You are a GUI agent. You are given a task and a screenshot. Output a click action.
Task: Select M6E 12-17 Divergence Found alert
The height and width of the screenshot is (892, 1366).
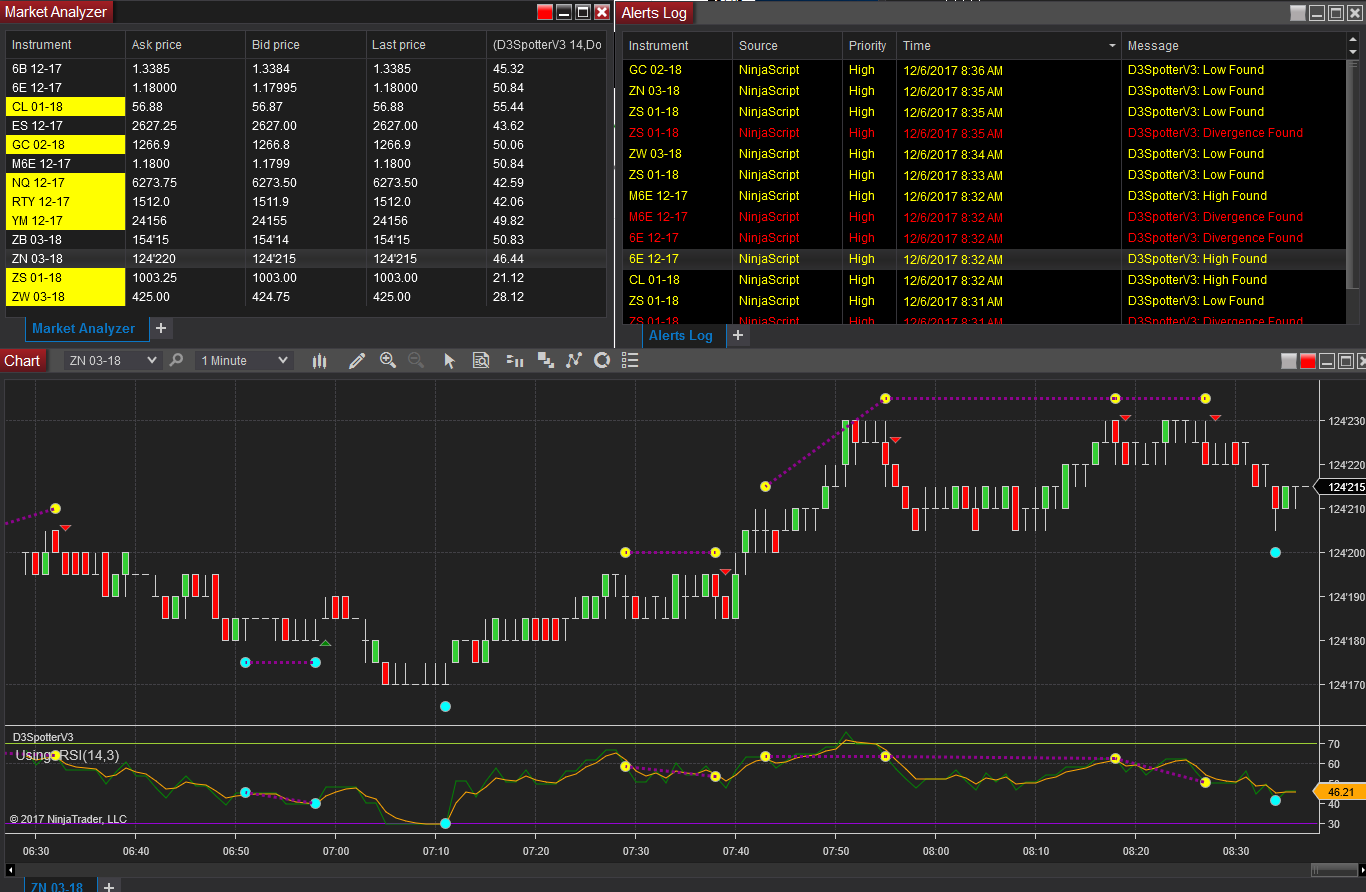pyautogui.click(x=985, y=217)
